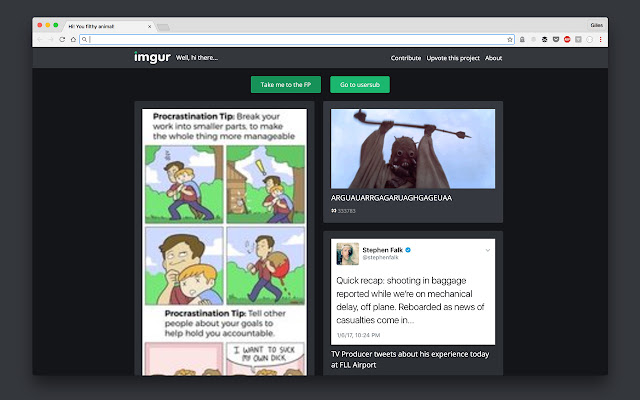
Task: Click 'Upvote this project' in the header
Action: [x=453, y=58]
